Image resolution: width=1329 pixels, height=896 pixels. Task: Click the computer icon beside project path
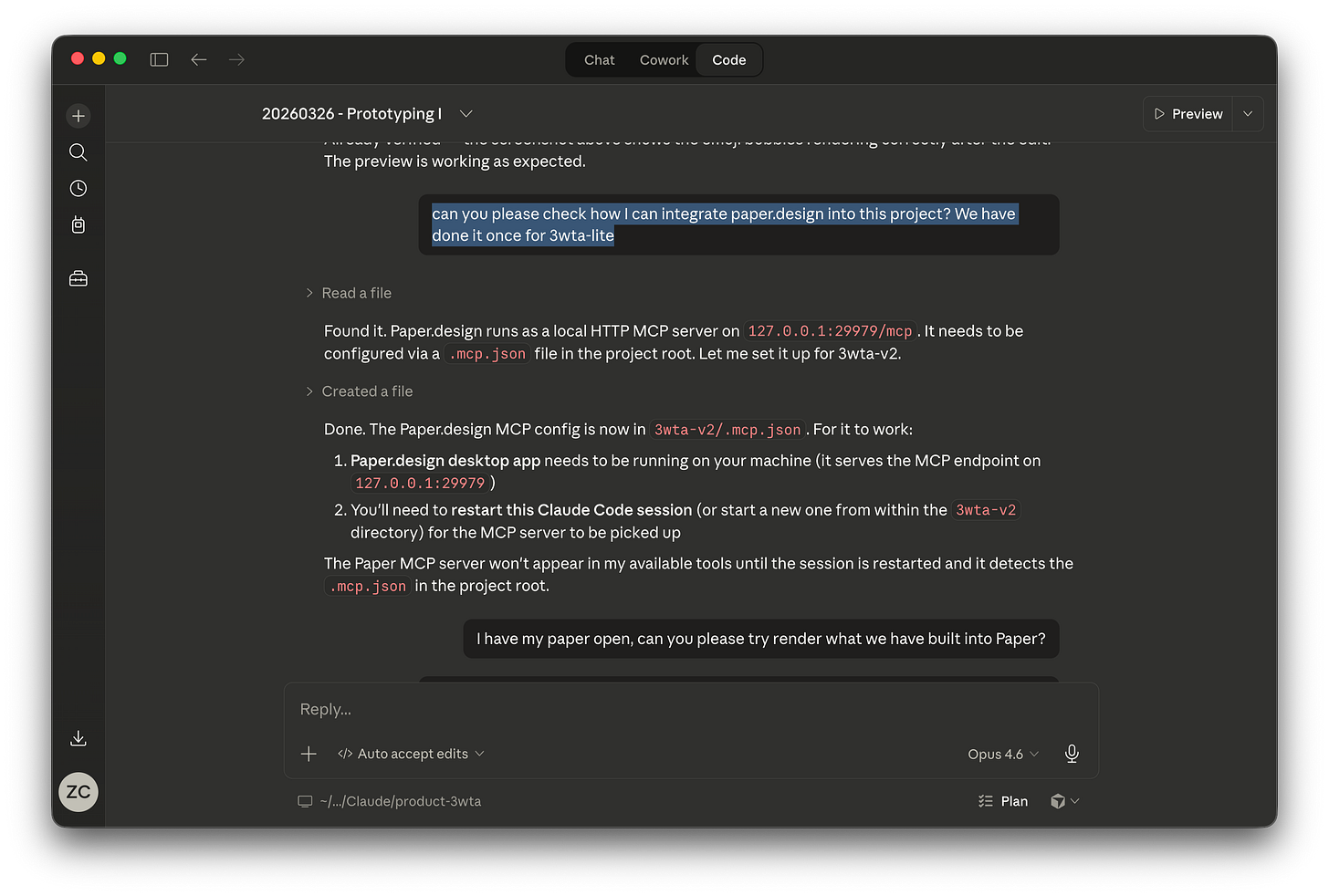click(x=305, y=801)
